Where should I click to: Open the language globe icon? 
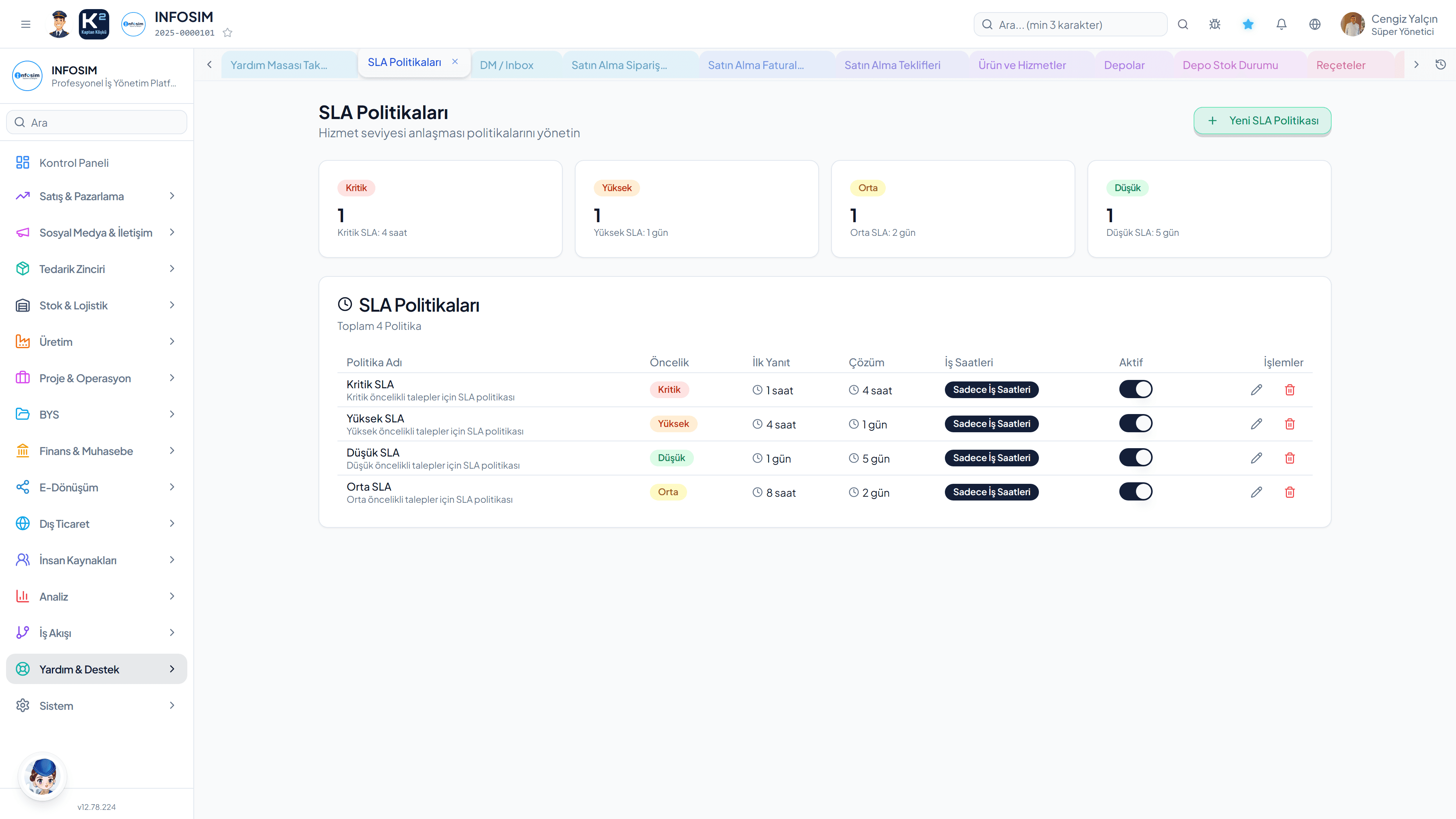click(x=1315, y=24)
